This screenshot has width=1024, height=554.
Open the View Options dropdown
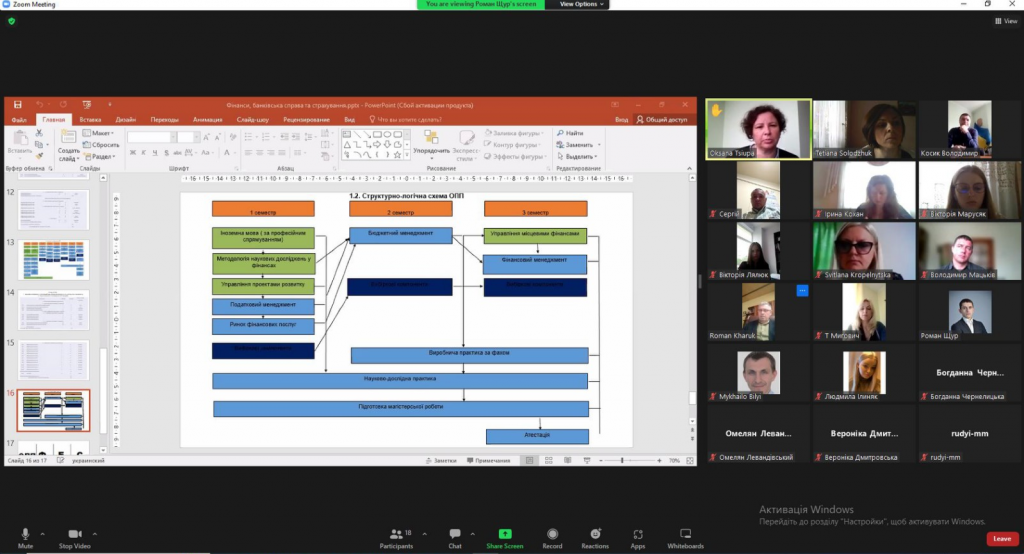[580, 4]
